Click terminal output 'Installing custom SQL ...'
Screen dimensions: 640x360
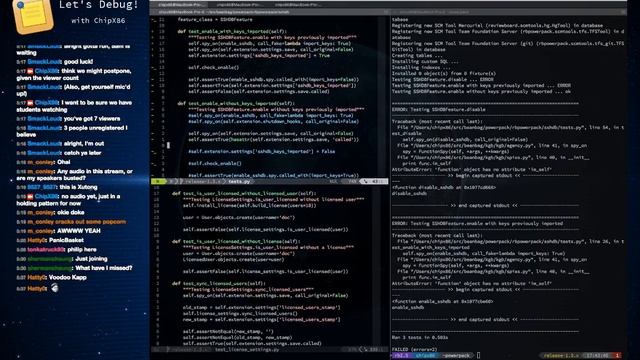tap(425, 62)
